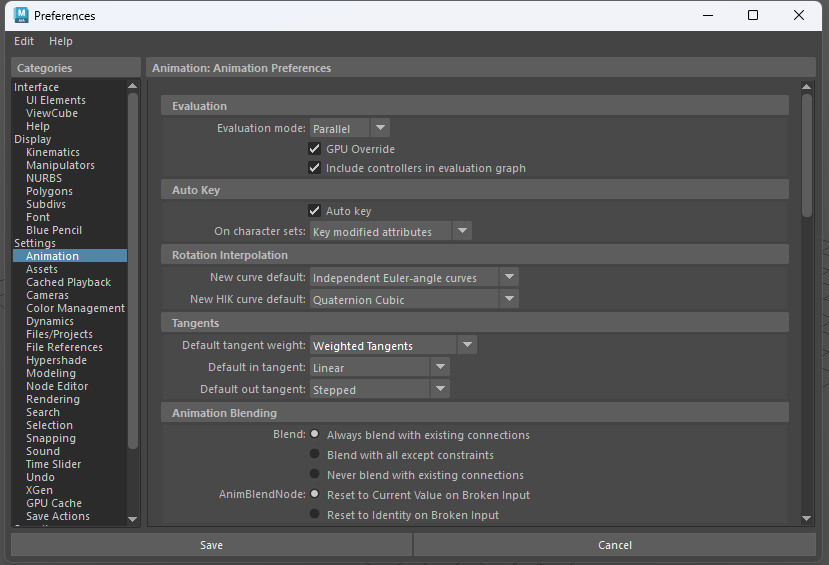The width and height of the screenshot is (829, 565).
Task: Open the Help menu
Action: [x=61, y=41]
